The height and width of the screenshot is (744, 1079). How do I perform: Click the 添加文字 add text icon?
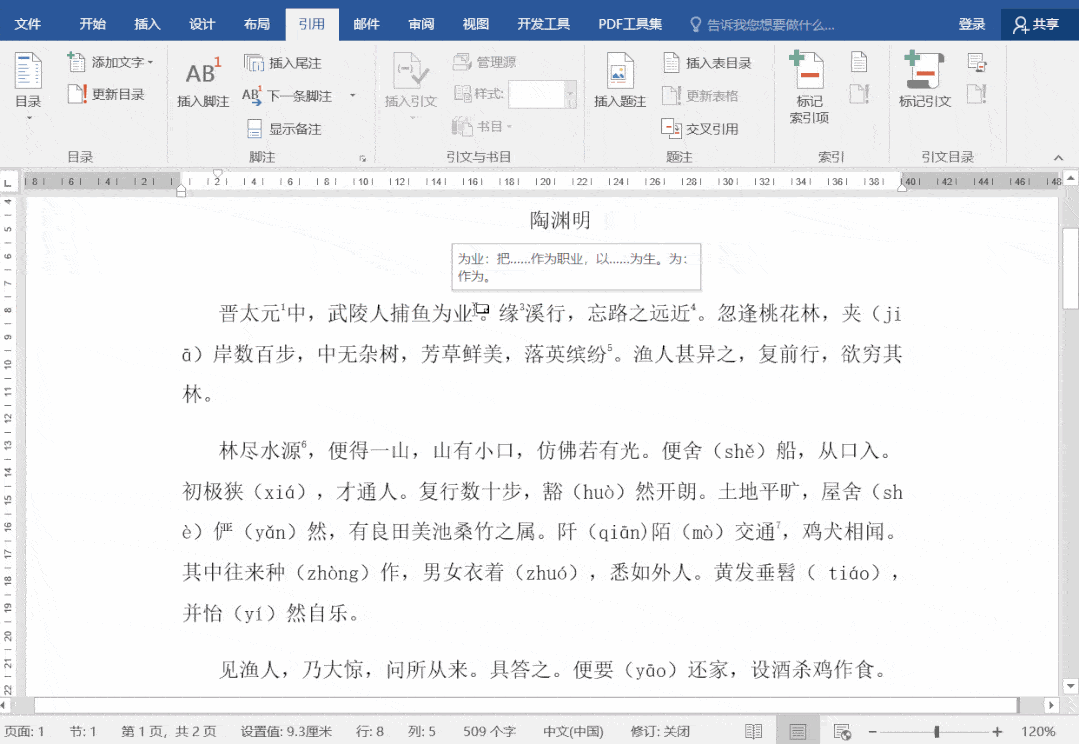[x=76, y=62]
